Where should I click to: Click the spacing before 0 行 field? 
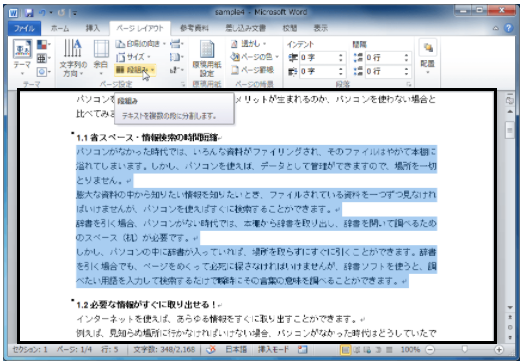pyautogui.click(x=384, y=58)
